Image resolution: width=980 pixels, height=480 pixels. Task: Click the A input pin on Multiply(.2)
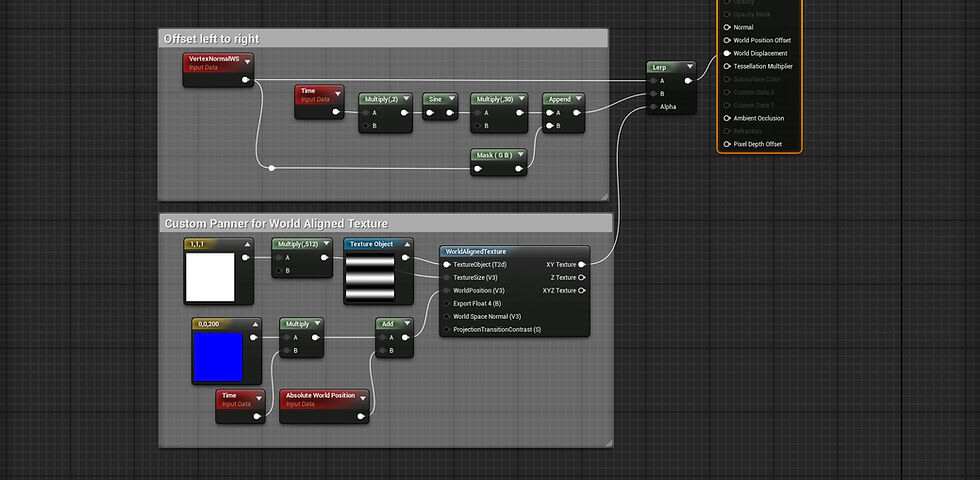click(x=366, y=113)
